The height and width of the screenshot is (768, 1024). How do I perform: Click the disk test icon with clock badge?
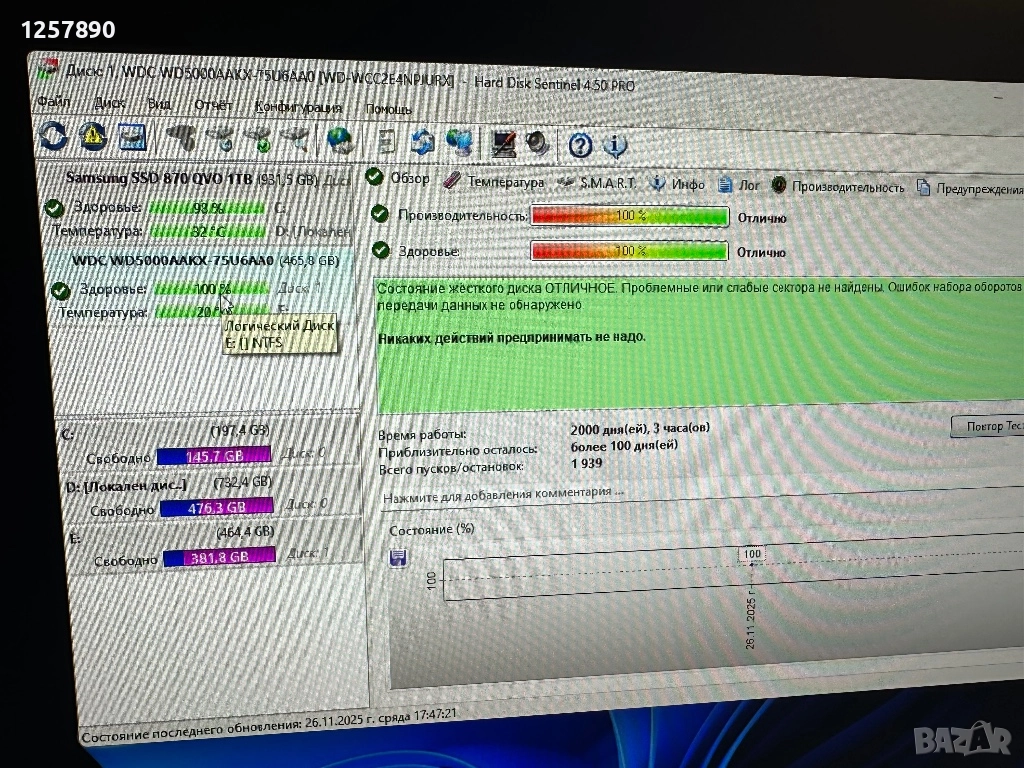(222, 138)
